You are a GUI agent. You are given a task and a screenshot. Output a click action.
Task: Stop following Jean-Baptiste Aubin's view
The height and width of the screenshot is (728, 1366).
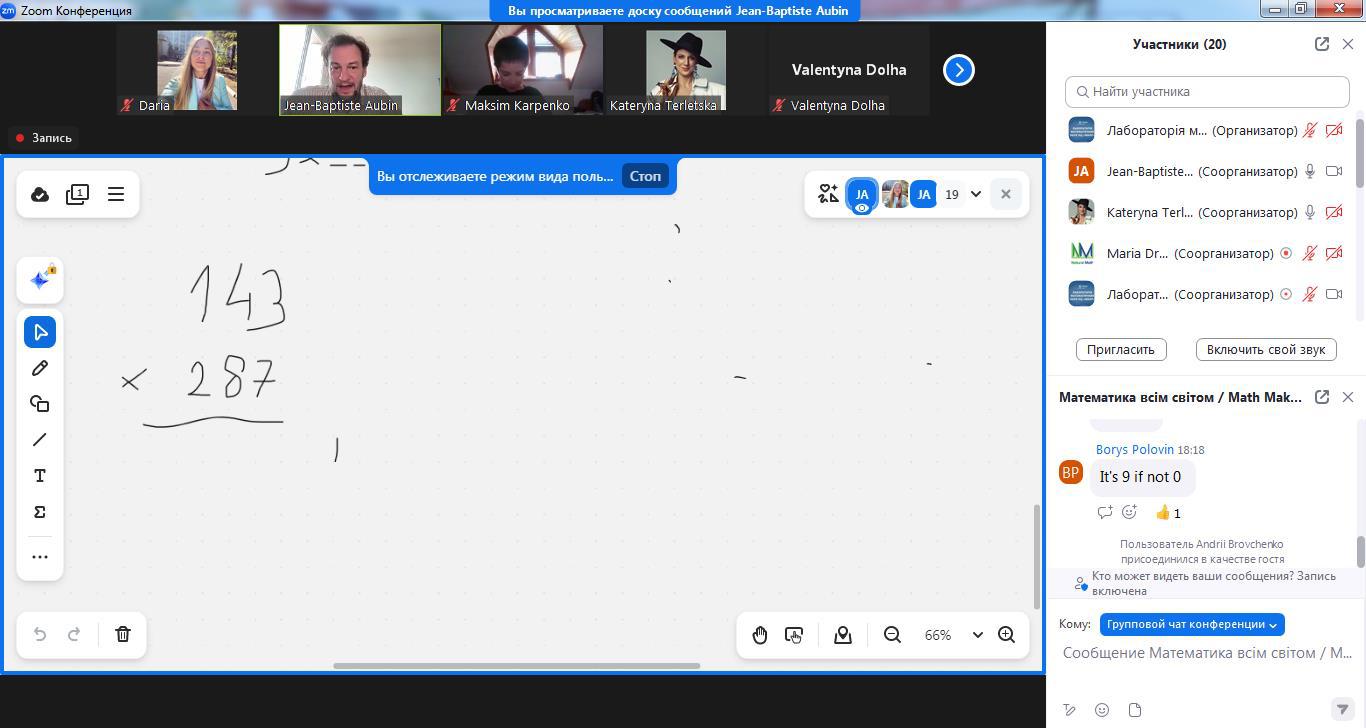pos(645,176)
